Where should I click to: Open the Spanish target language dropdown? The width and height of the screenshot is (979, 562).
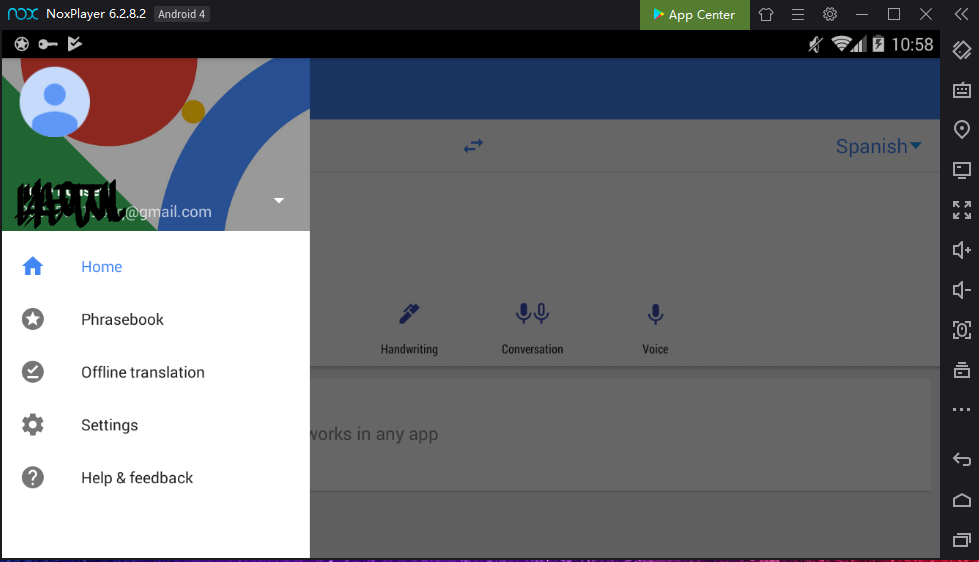(878, 146)
